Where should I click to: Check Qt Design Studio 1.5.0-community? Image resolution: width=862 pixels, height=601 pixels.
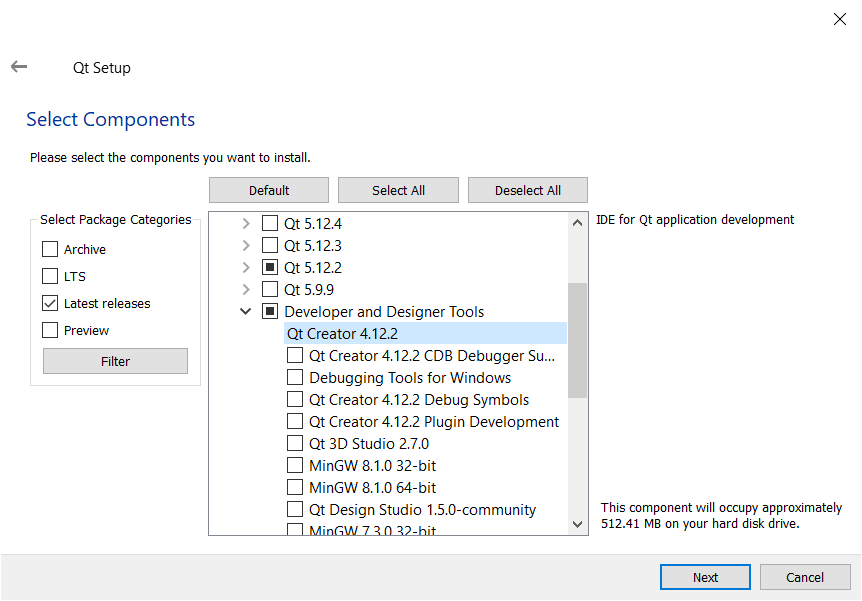pyautogui.click(x=295, y=509)
